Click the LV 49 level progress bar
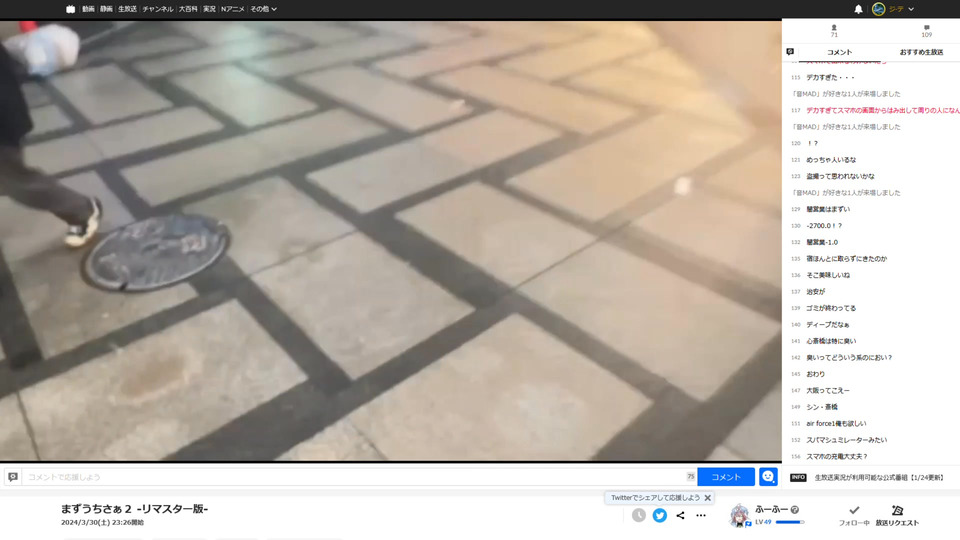The height and width of the screenshot is (540, 960). tap(790, 522)
